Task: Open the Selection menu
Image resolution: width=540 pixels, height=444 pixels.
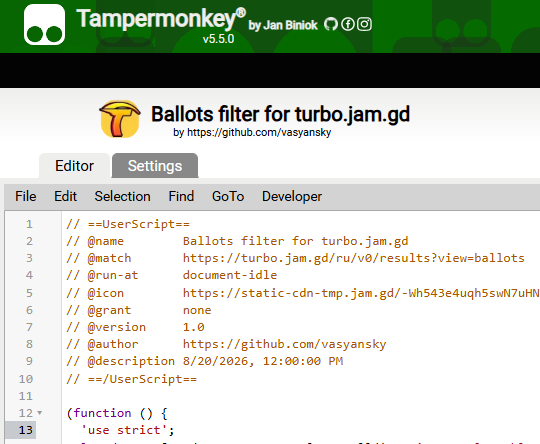Action: tap(123, 196)
